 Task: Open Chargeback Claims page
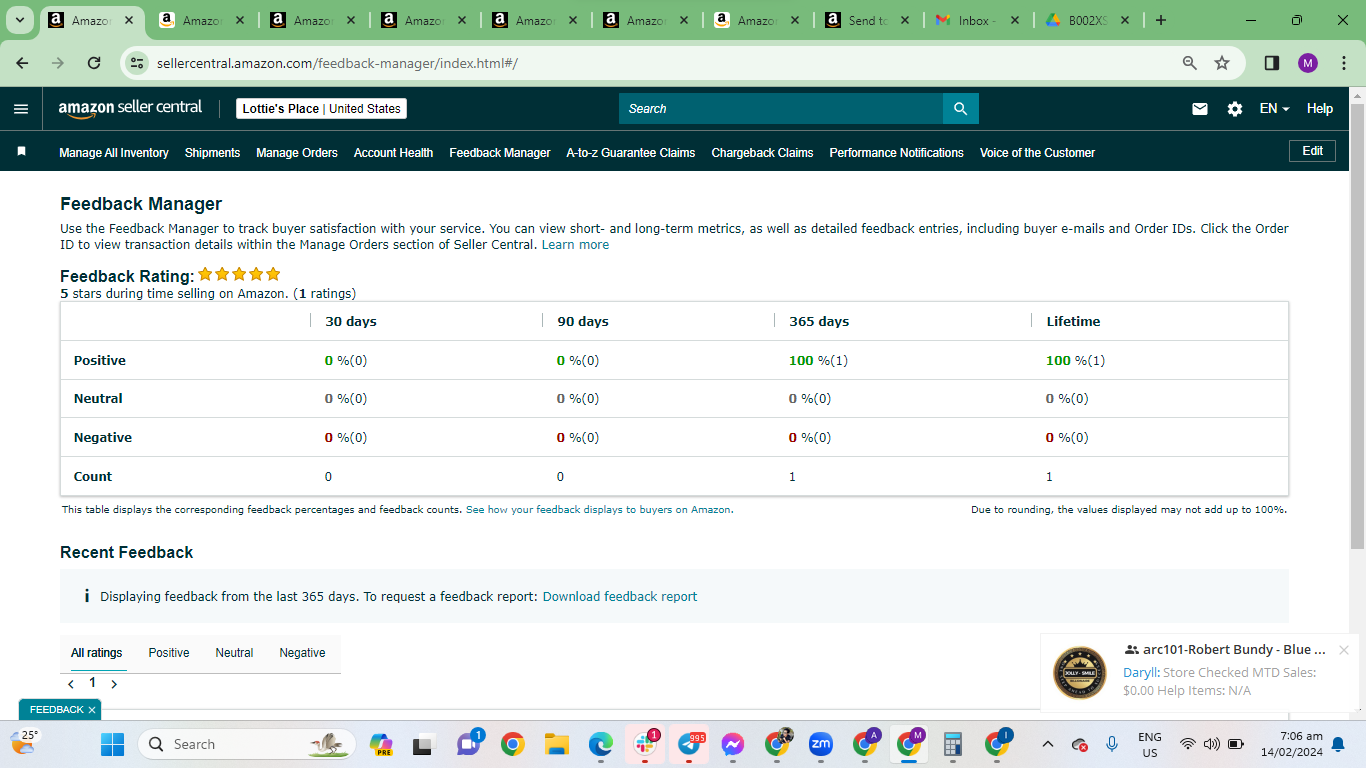(763, 153)
